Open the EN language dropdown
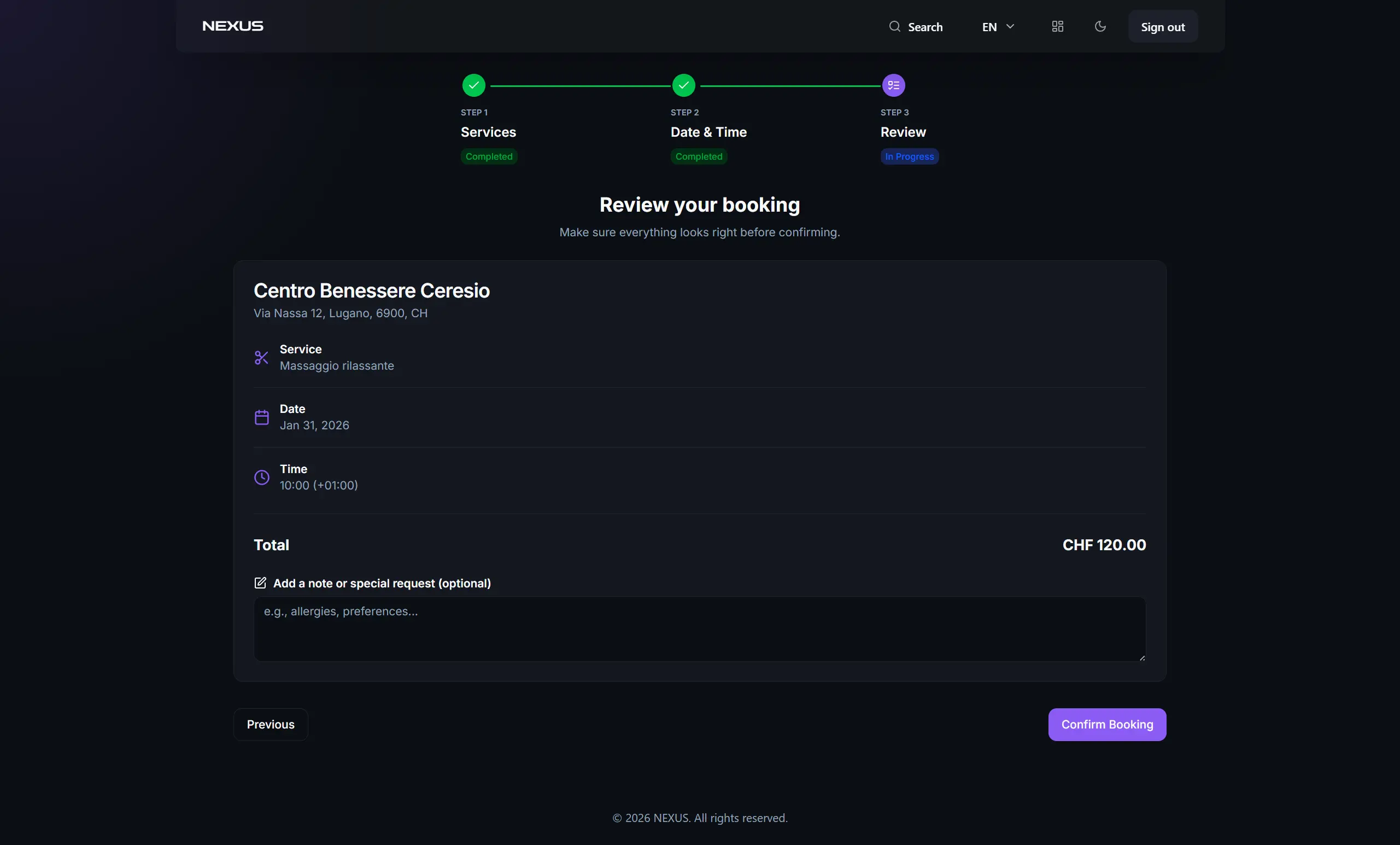 coord(991,26)
